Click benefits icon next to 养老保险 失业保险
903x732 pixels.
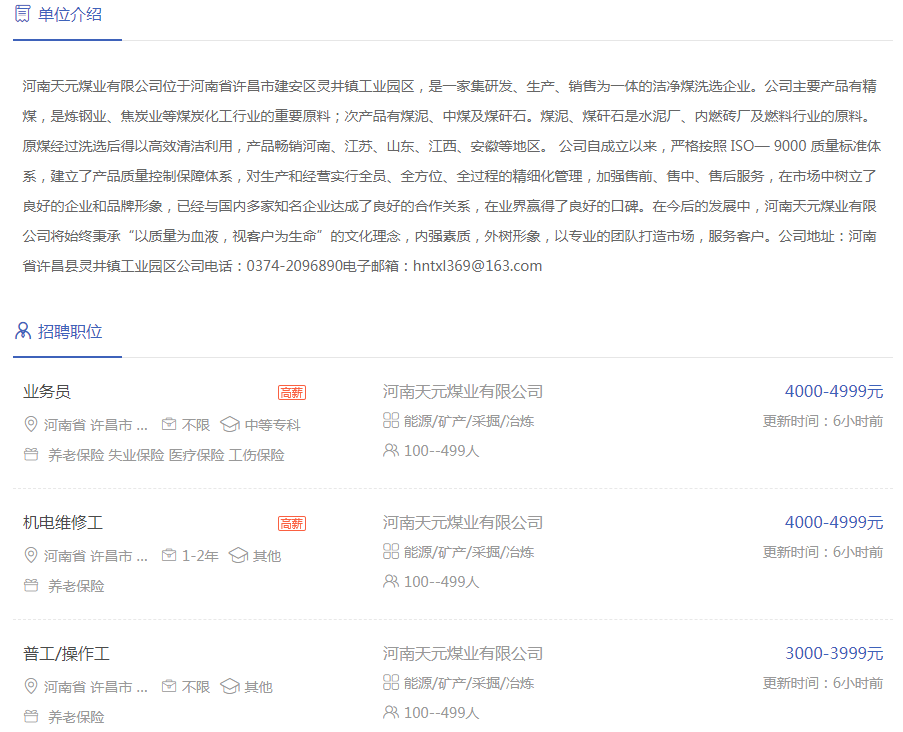31,454
